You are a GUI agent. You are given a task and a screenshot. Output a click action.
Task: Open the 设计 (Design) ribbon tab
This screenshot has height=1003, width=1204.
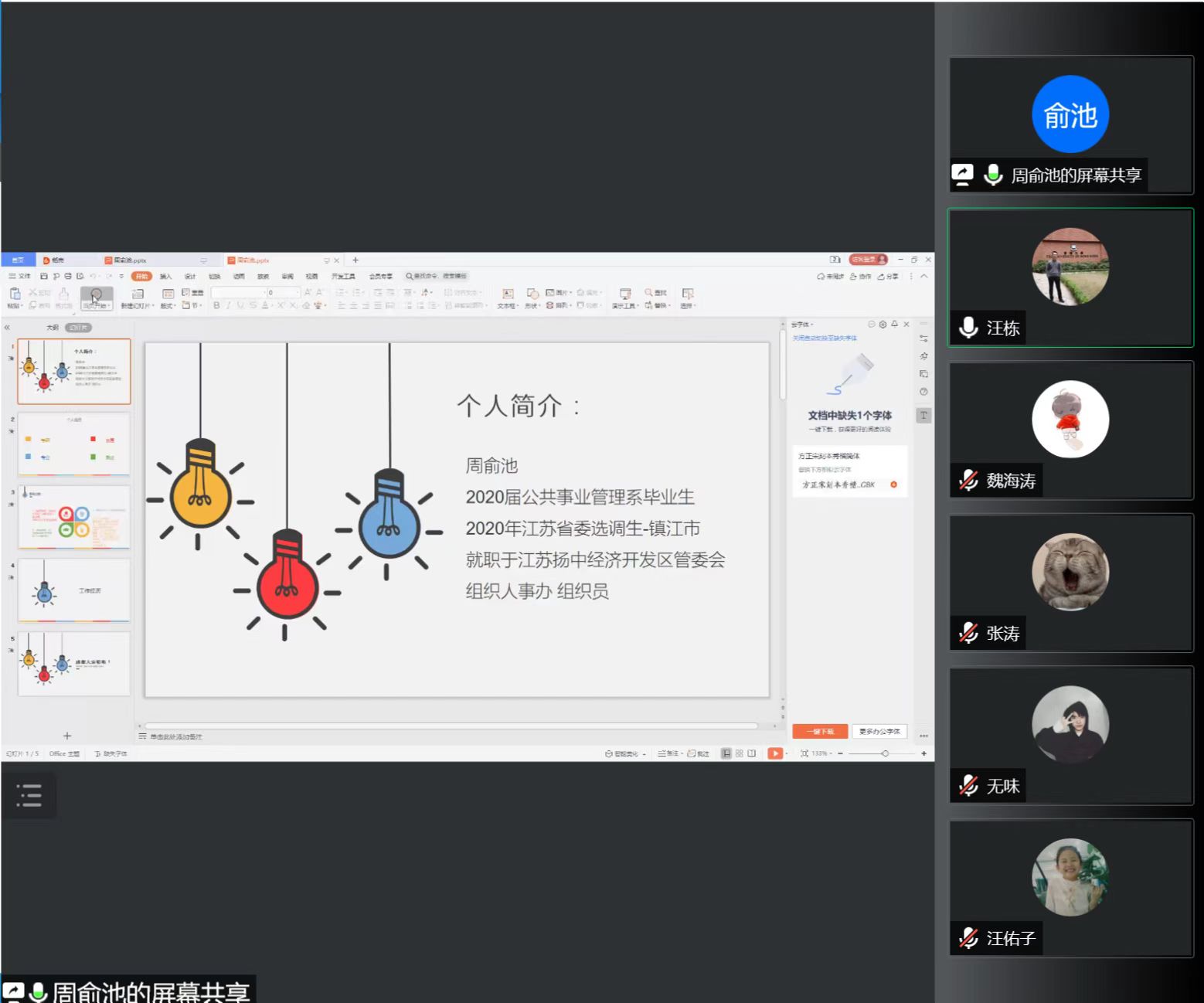point(190,276)
